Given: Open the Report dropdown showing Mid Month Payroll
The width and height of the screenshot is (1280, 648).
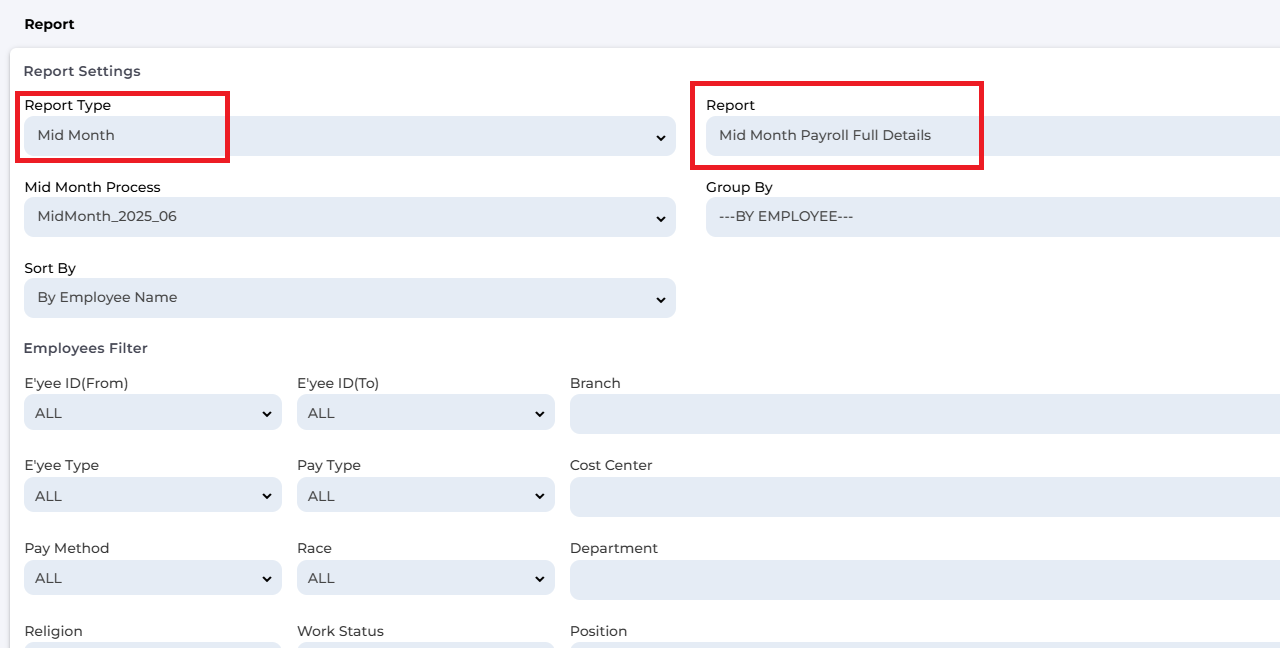Looking at the screenshot, I should [x=990, y=136].
